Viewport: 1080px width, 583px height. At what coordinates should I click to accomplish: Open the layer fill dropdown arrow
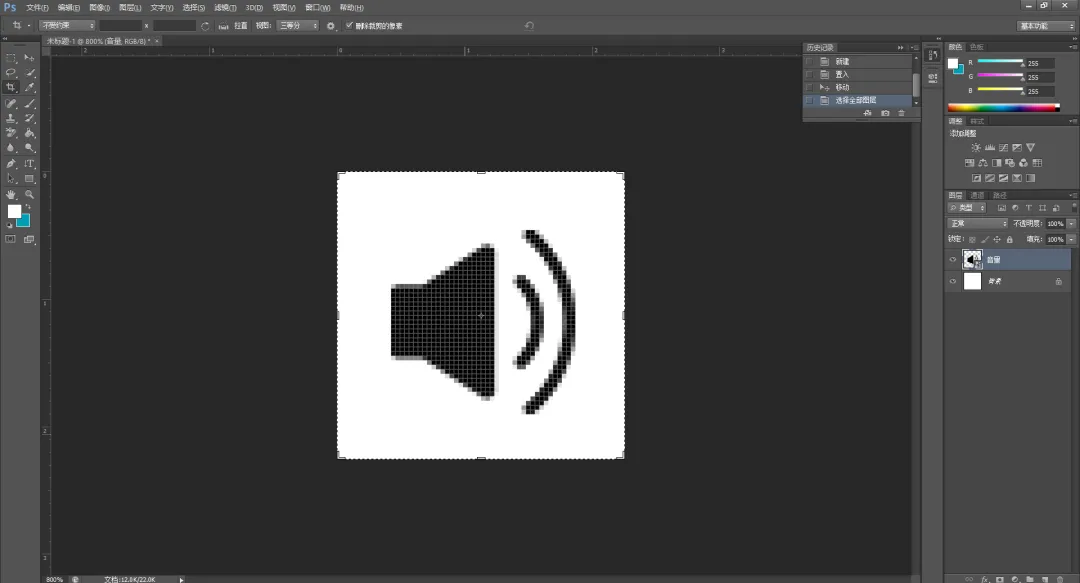(x=1072, y=239)
